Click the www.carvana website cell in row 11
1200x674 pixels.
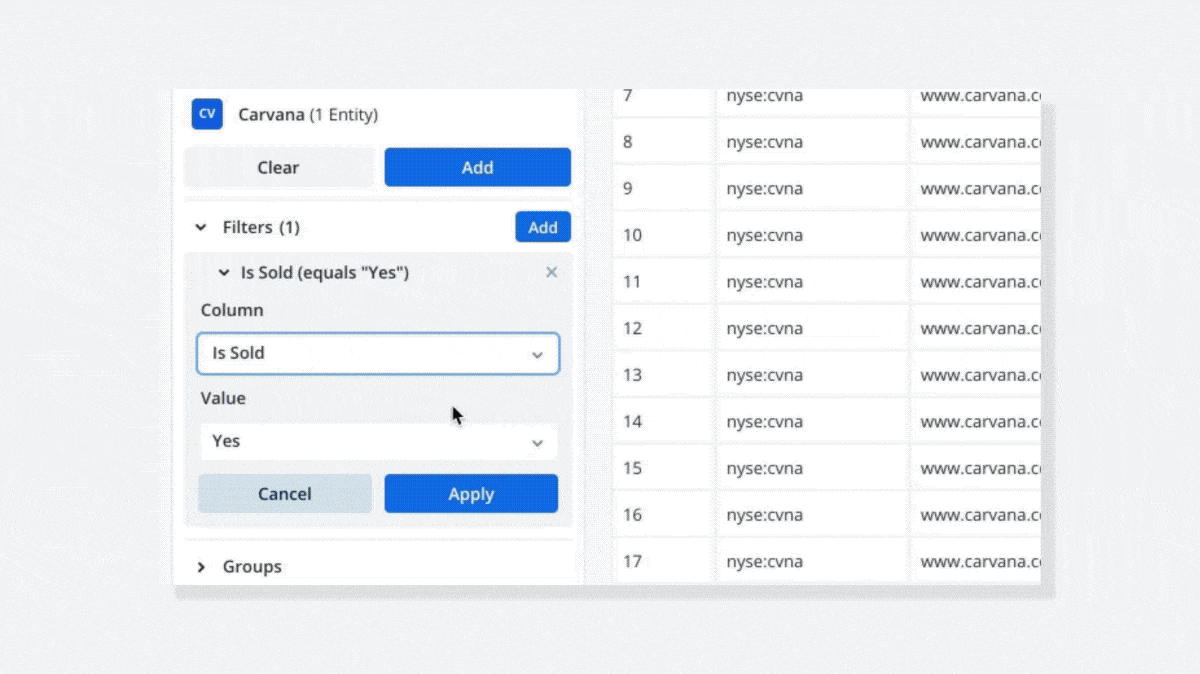[976, 282]
